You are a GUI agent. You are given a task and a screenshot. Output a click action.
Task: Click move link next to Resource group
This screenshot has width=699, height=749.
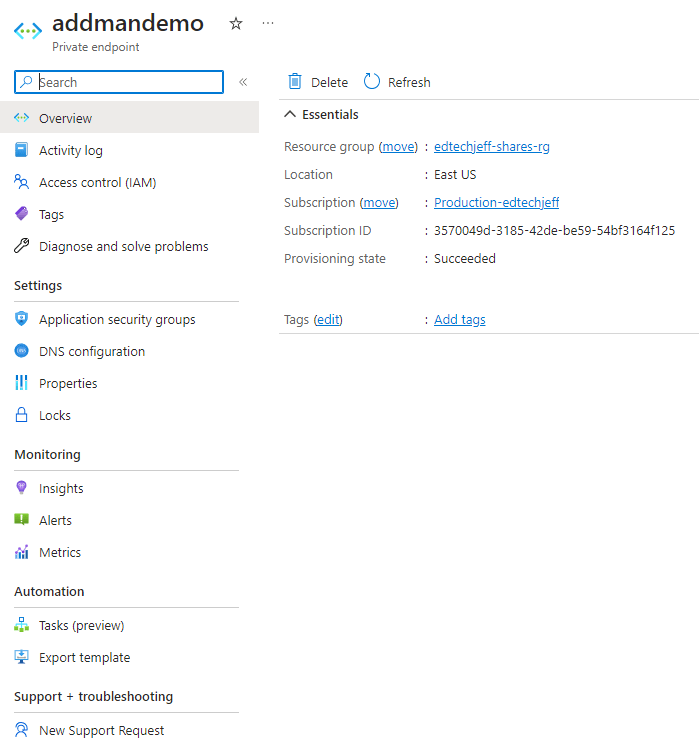pos(398,146)
